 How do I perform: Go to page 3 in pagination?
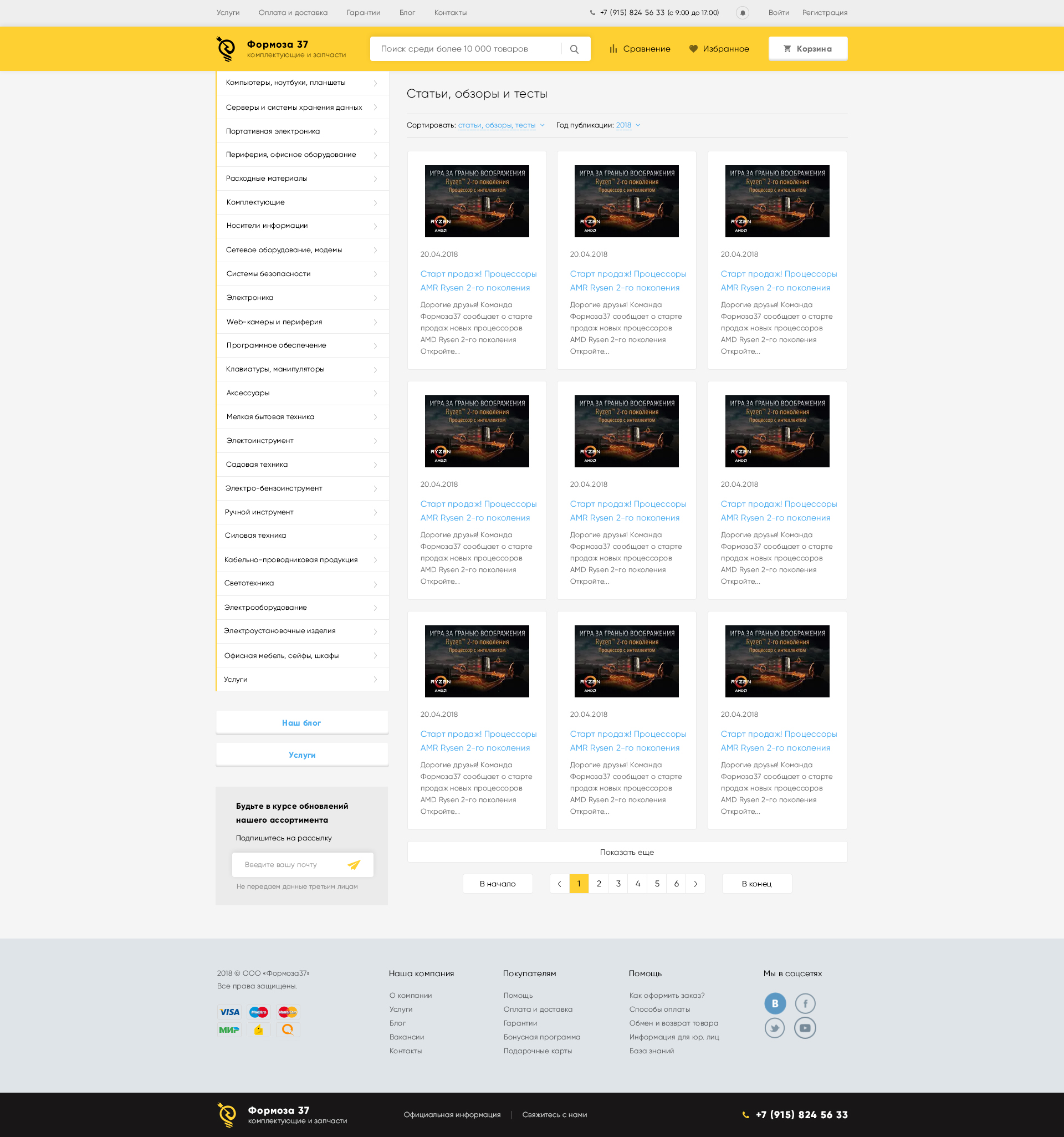[x=618, y=884]
